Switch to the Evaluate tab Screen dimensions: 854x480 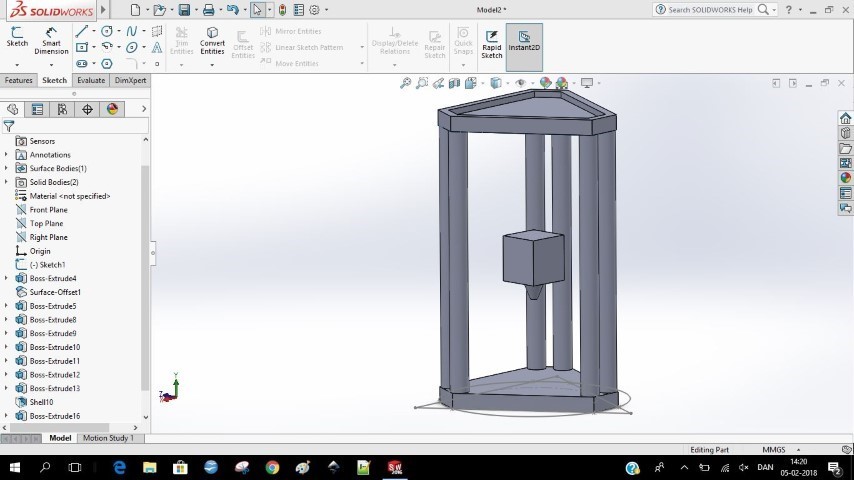pos(91,80)
